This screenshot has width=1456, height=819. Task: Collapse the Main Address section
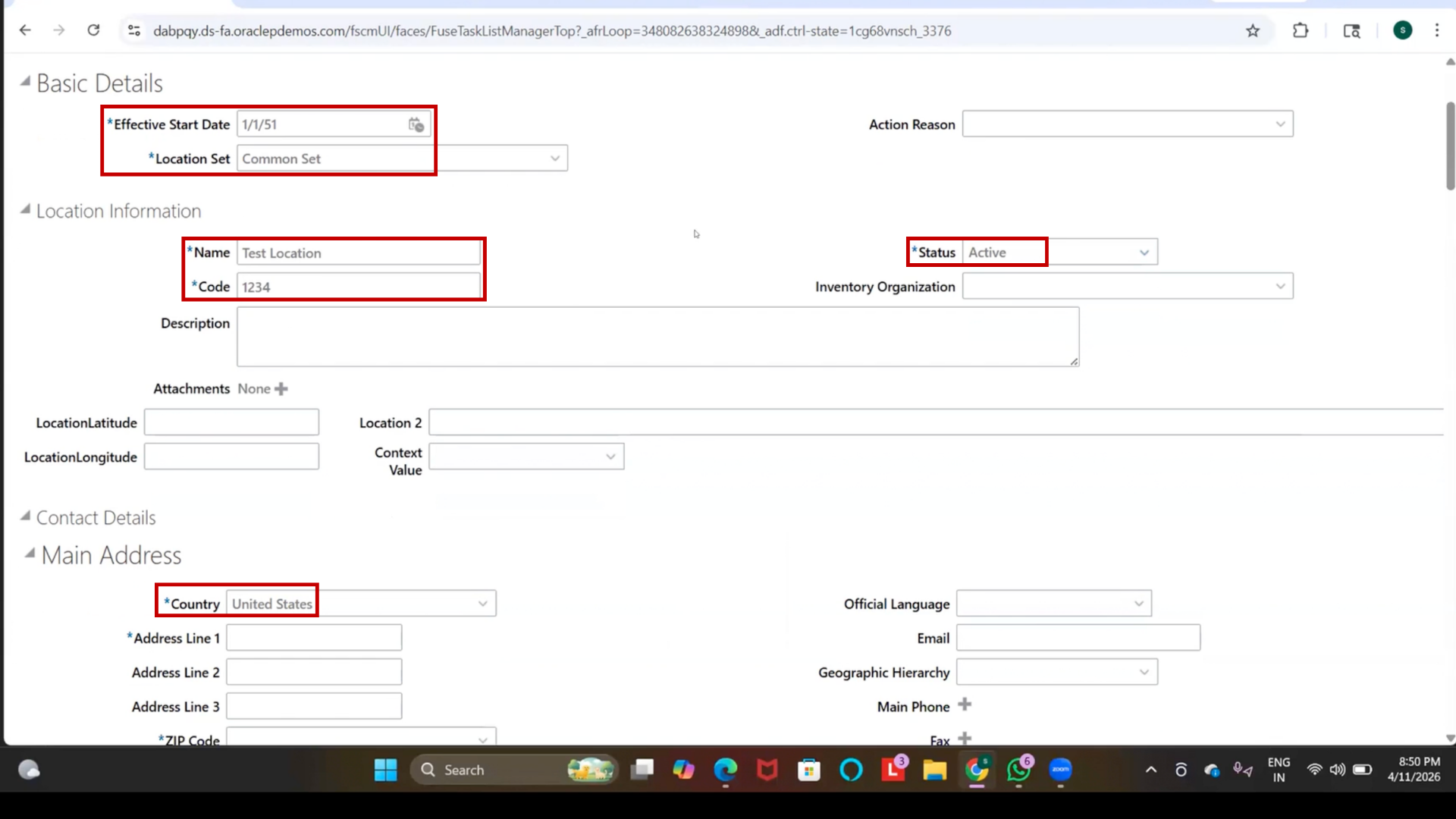pyautogui.click(x=30, y=553)
